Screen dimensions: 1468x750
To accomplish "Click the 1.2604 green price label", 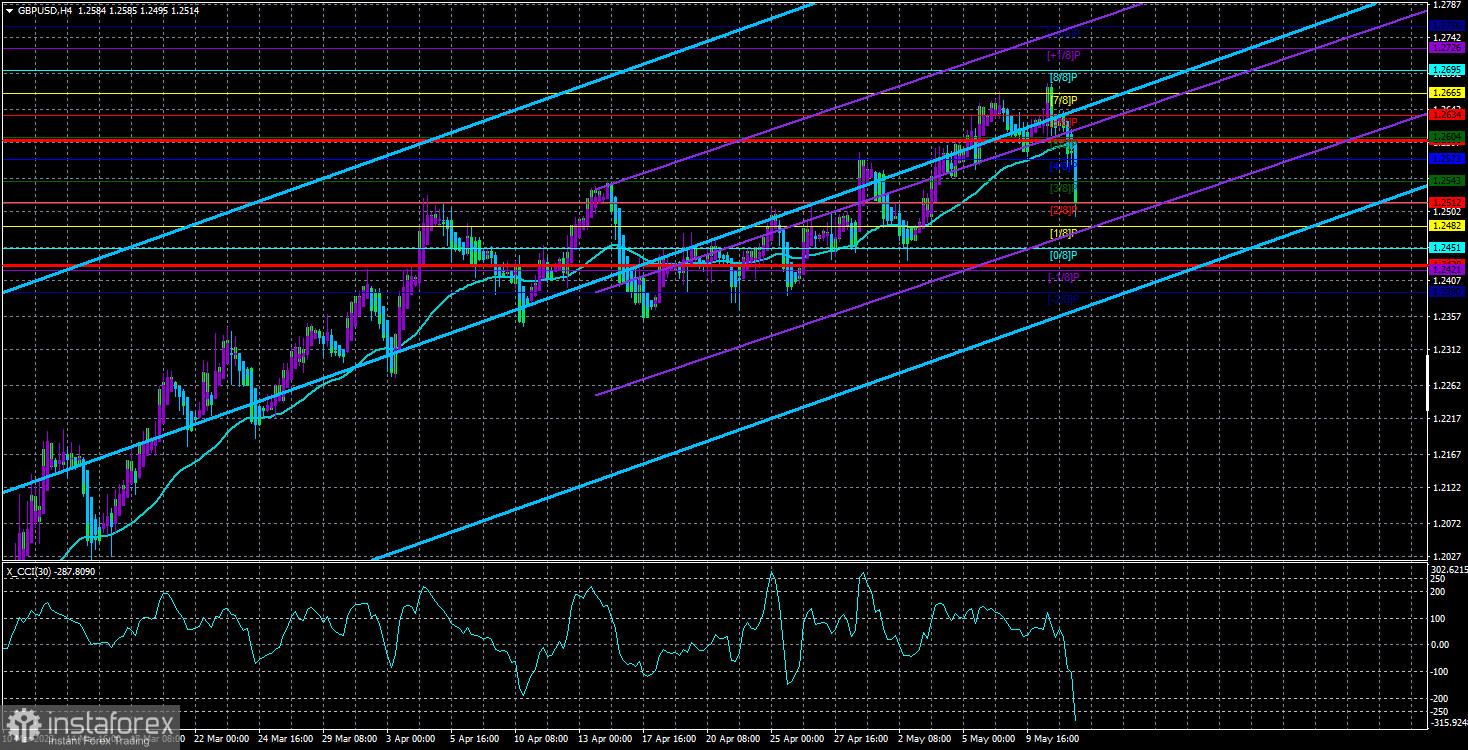I will [x=1448, y=136].
